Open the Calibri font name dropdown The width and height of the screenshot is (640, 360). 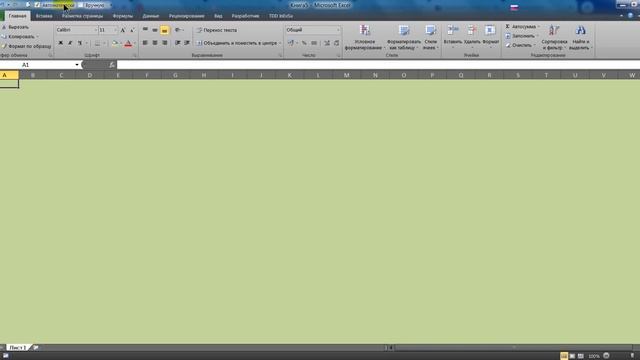(x=95, y=30)
